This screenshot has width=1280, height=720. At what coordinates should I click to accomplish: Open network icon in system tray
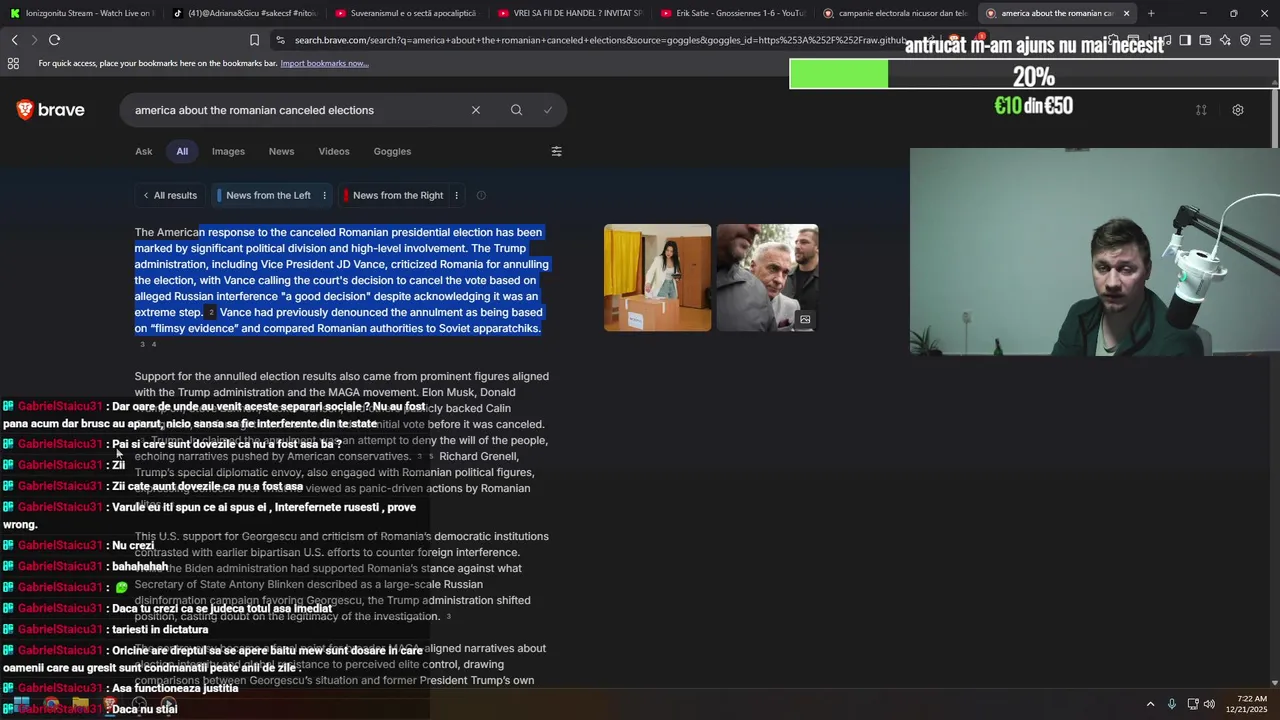tap(1191, 704)
